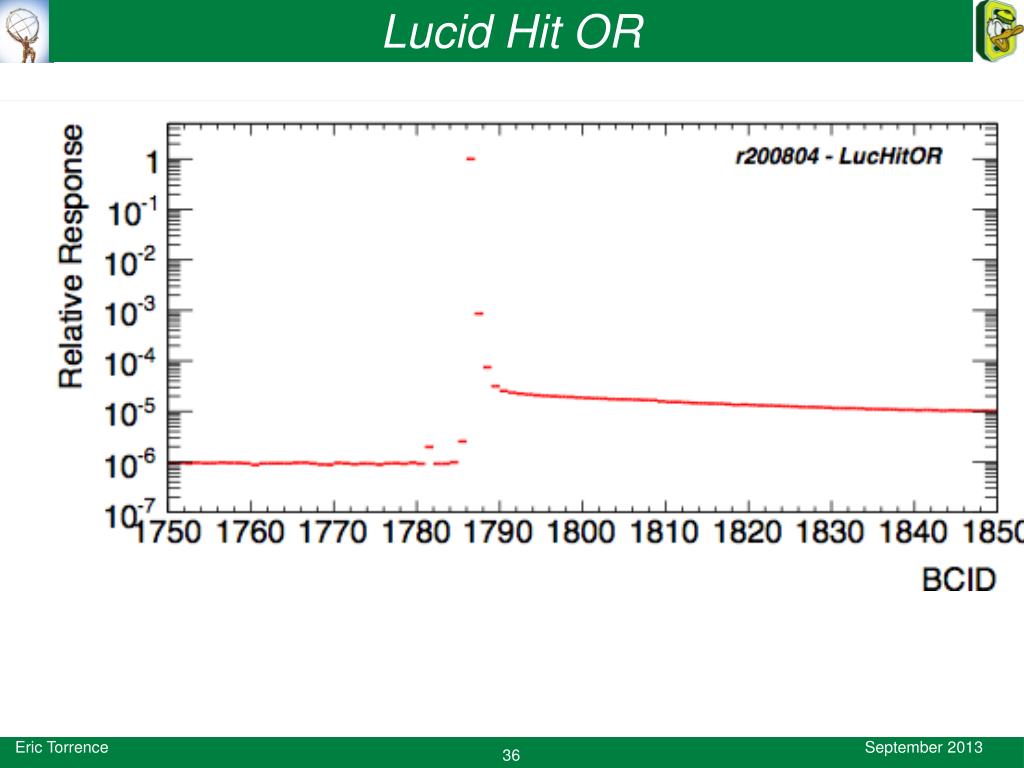Screen dimensions: 1024x768
Task: Select the slide title 'Lucid Hit OR'
Action: (x=513, y=31)
